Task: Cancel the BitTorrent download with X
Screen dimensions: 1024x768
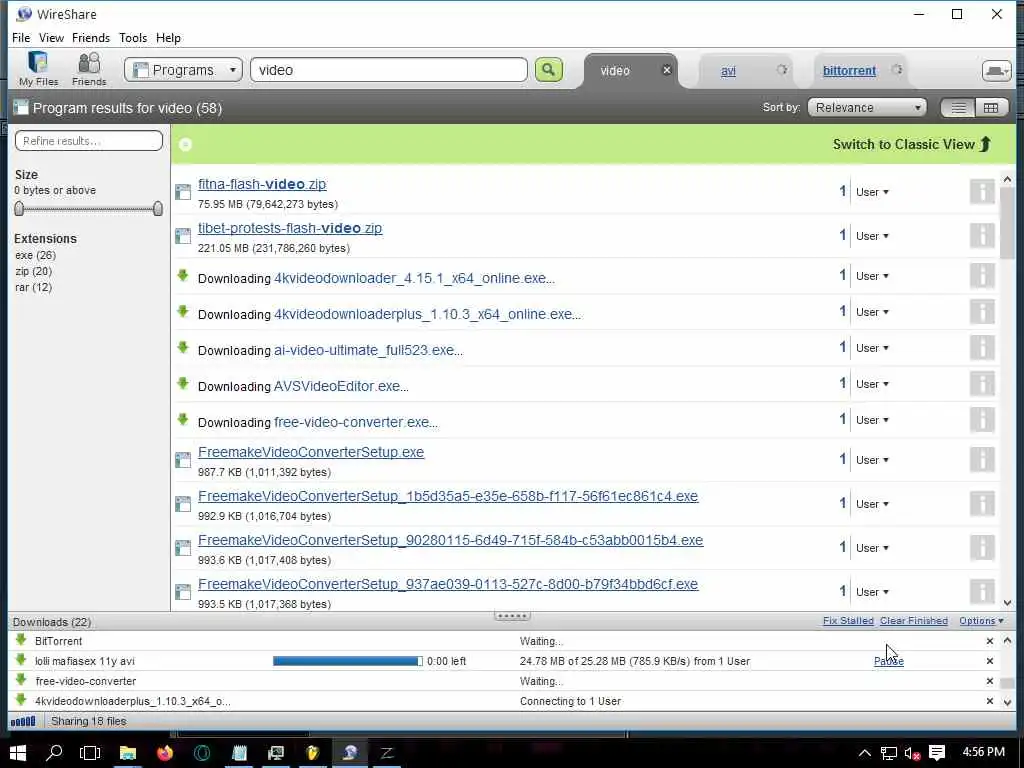Action: [x=989, y=641]
